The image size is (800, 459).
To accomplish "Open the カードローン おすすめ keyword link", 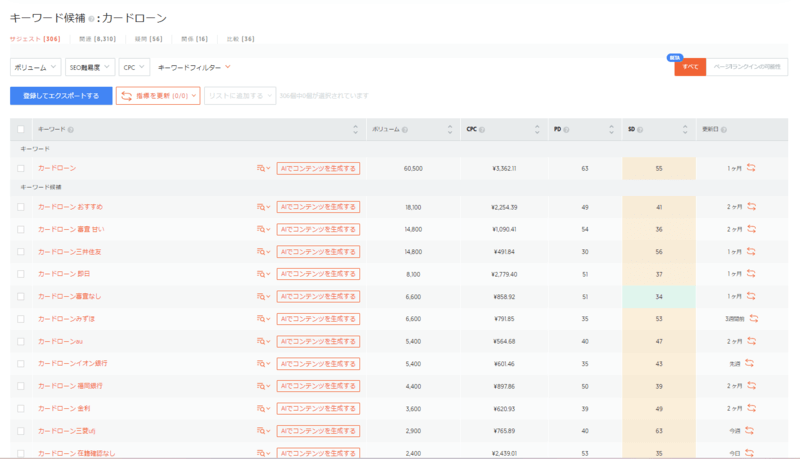I will [x=70, y=207].
